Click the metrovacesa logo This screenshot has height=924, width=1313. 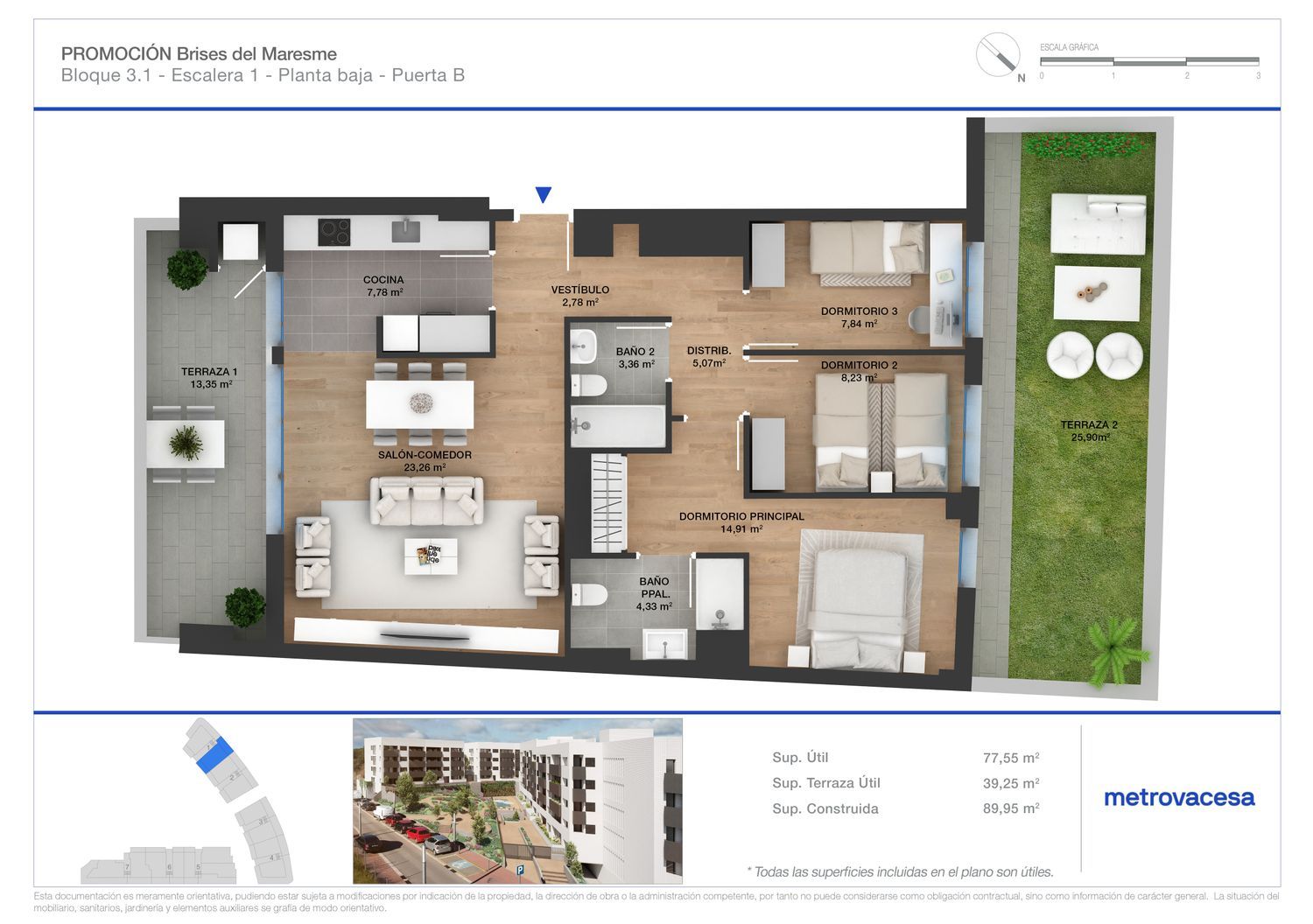tap(1179, 797)
